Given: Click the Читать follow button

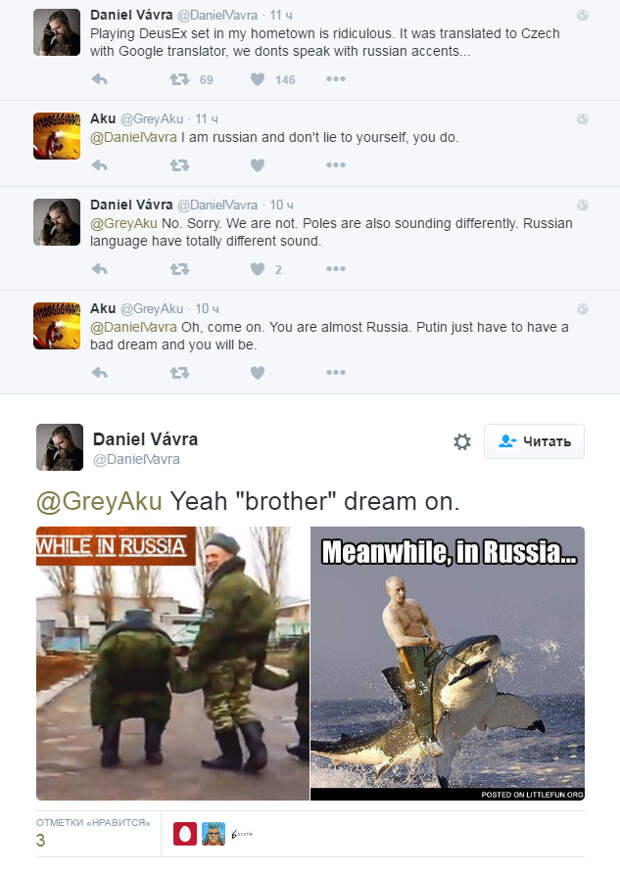Looking at the screenshot, I should tap(534, 442).
